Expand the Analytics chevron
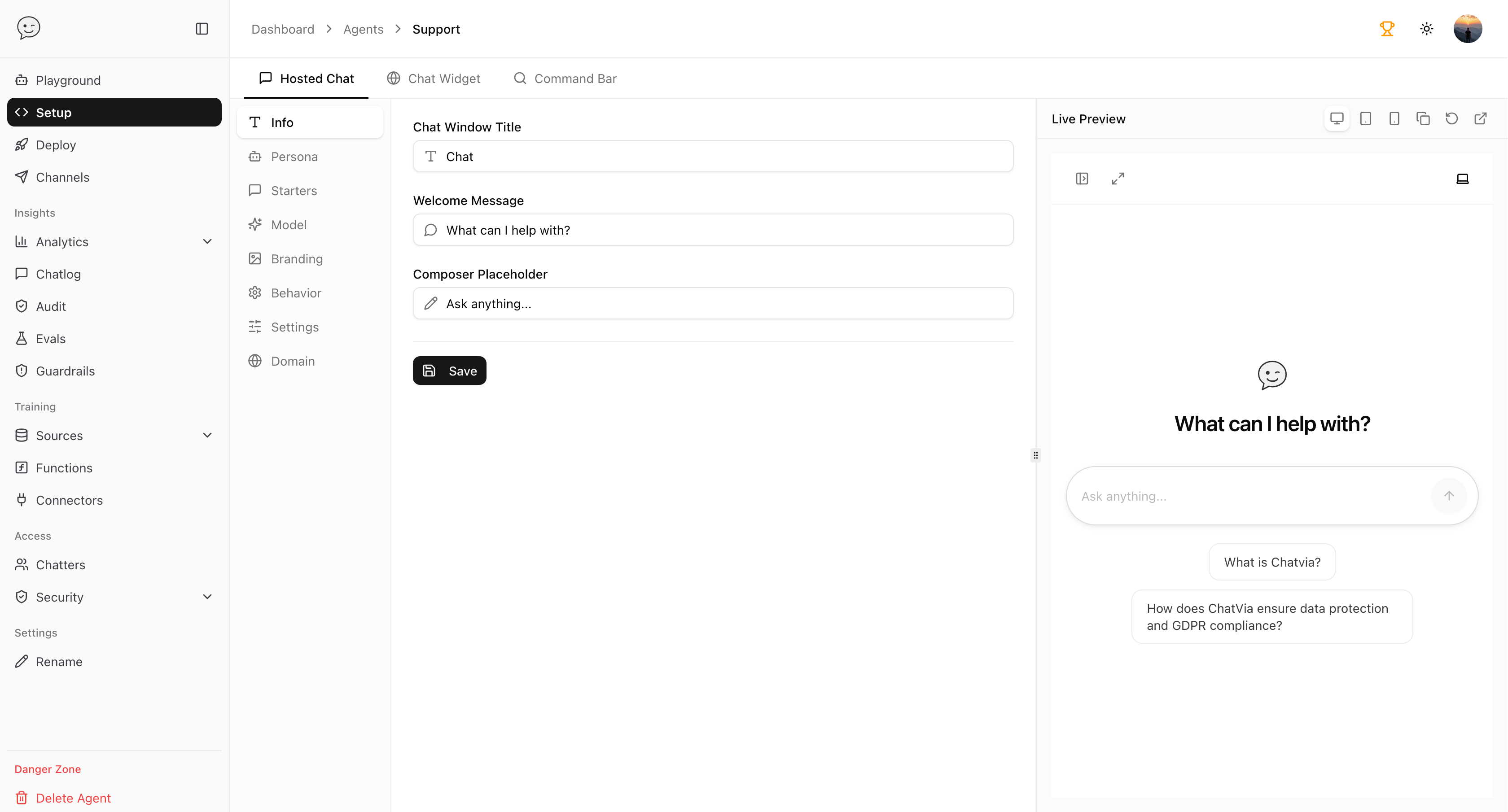 tap(207, 242)
